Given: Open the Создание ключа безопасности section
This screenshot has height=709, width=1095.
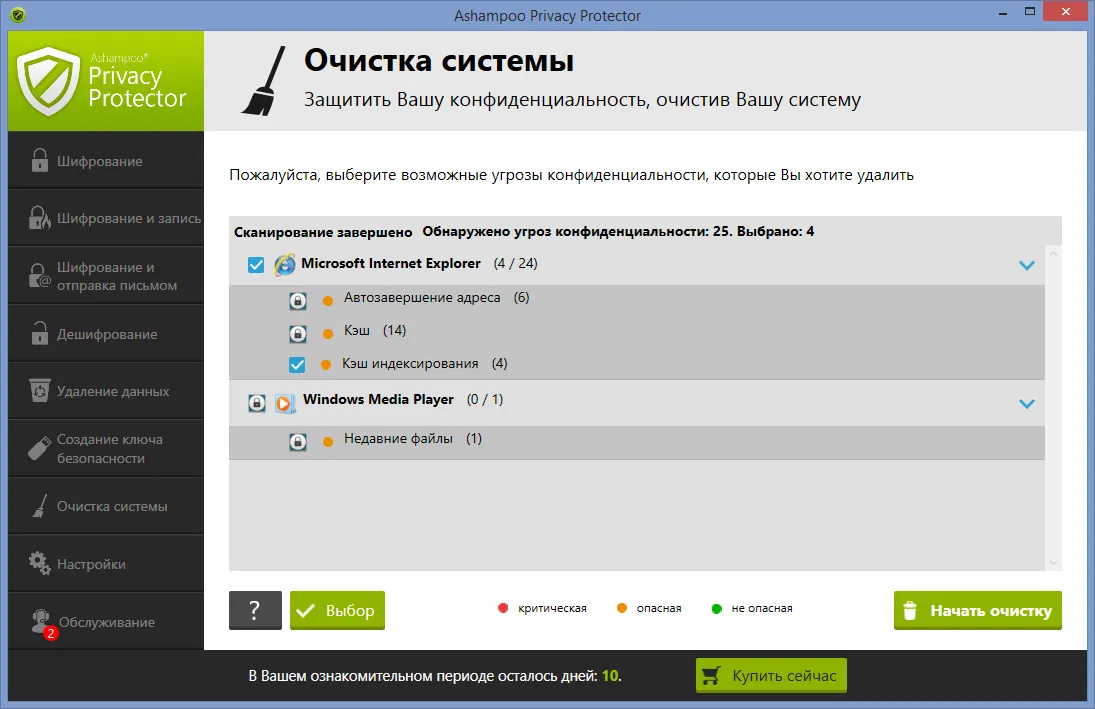Looking at the screenshot, I should (106, 448).
